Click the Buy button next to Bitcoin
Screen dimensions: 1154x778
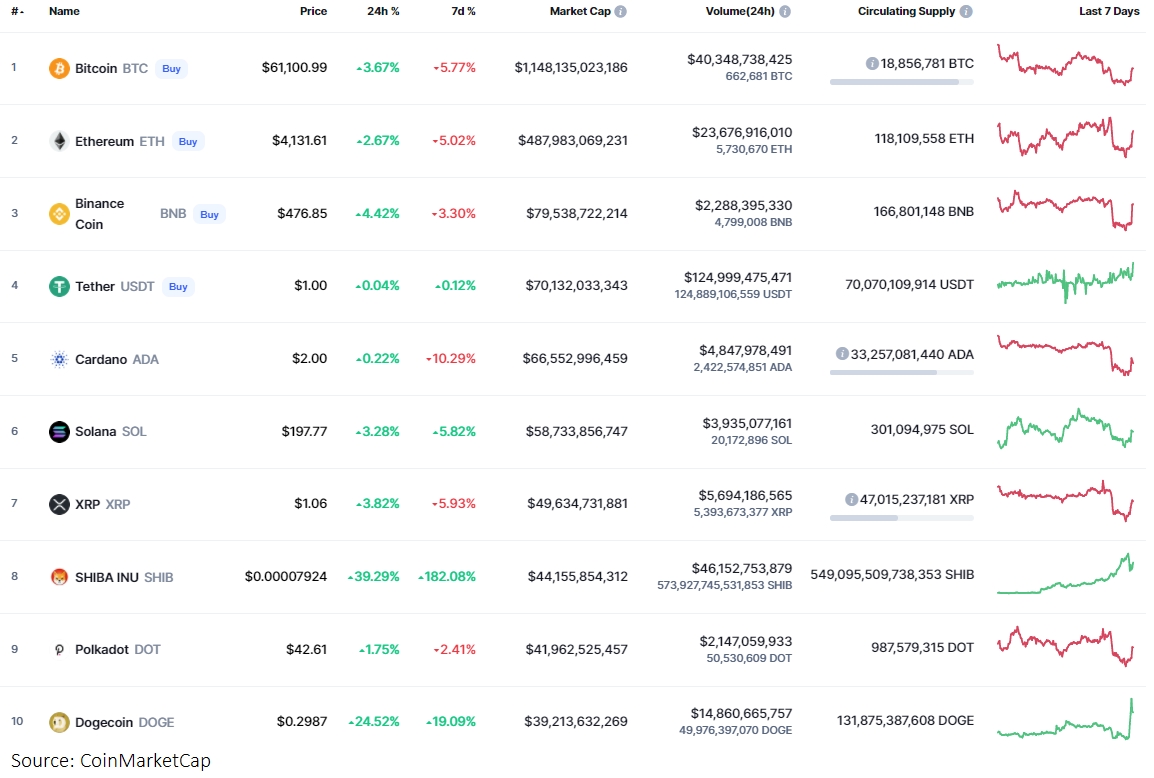171,68
